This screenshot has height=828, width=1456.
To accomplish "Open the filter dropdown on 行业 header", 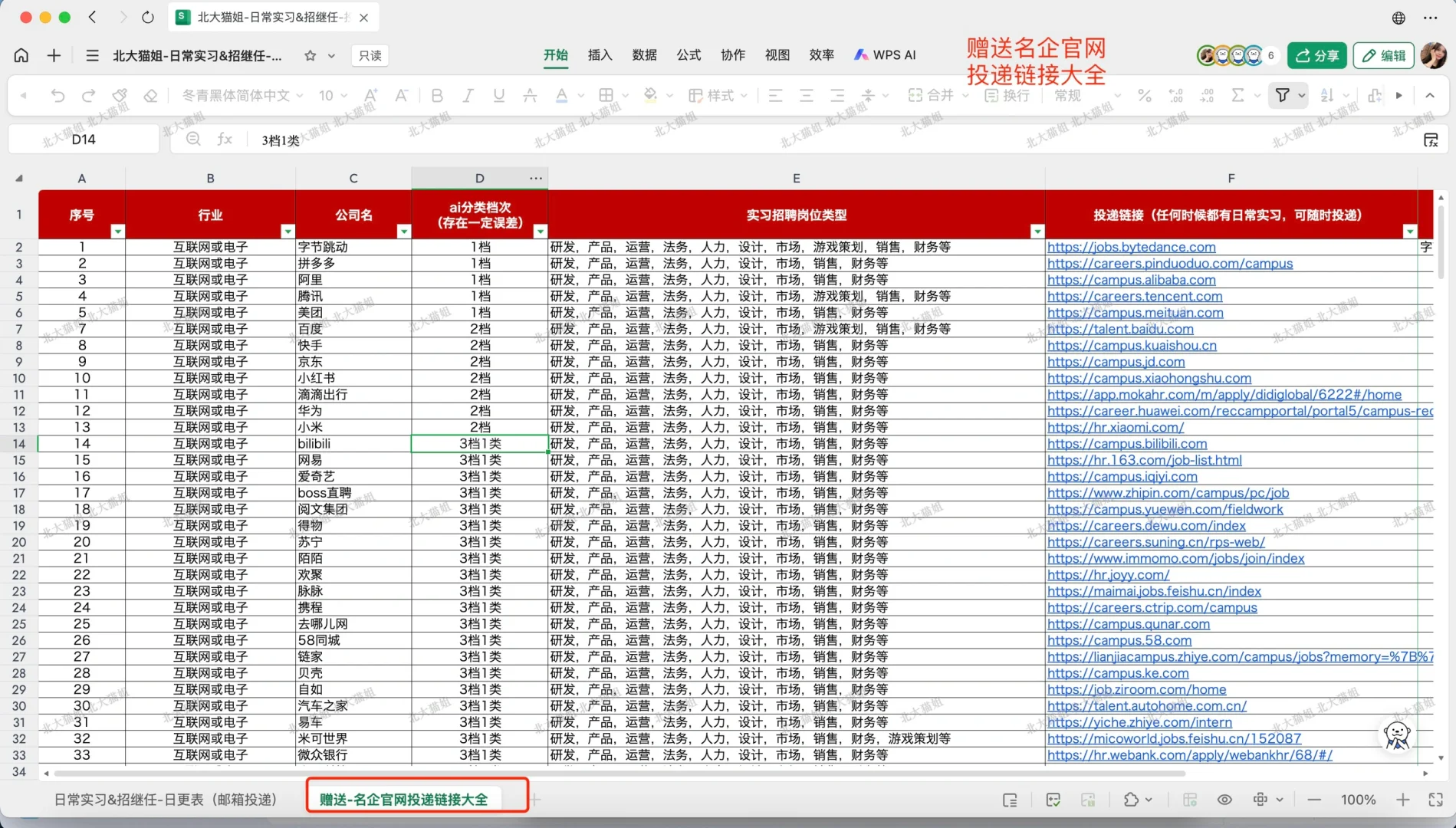I will 288,231.
